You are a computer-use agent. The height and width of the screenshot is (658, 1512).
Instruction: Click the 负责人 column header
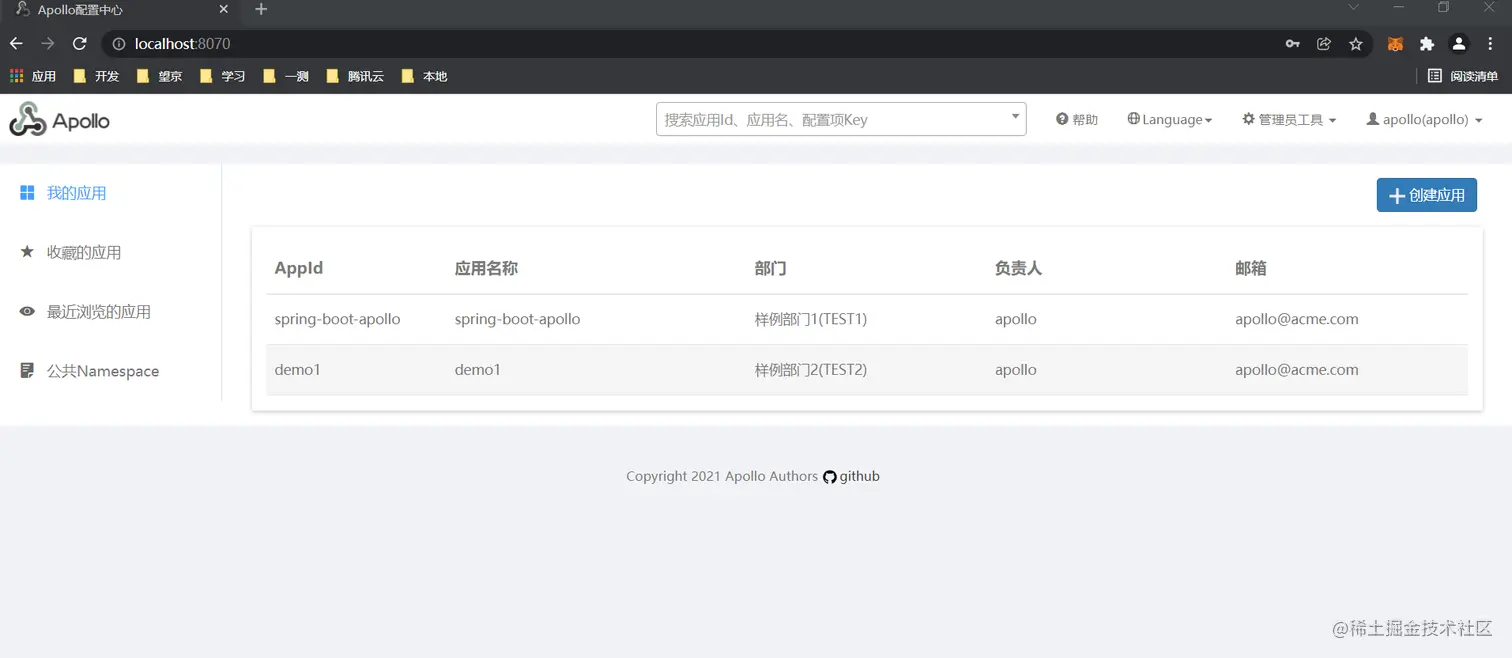1019,268
